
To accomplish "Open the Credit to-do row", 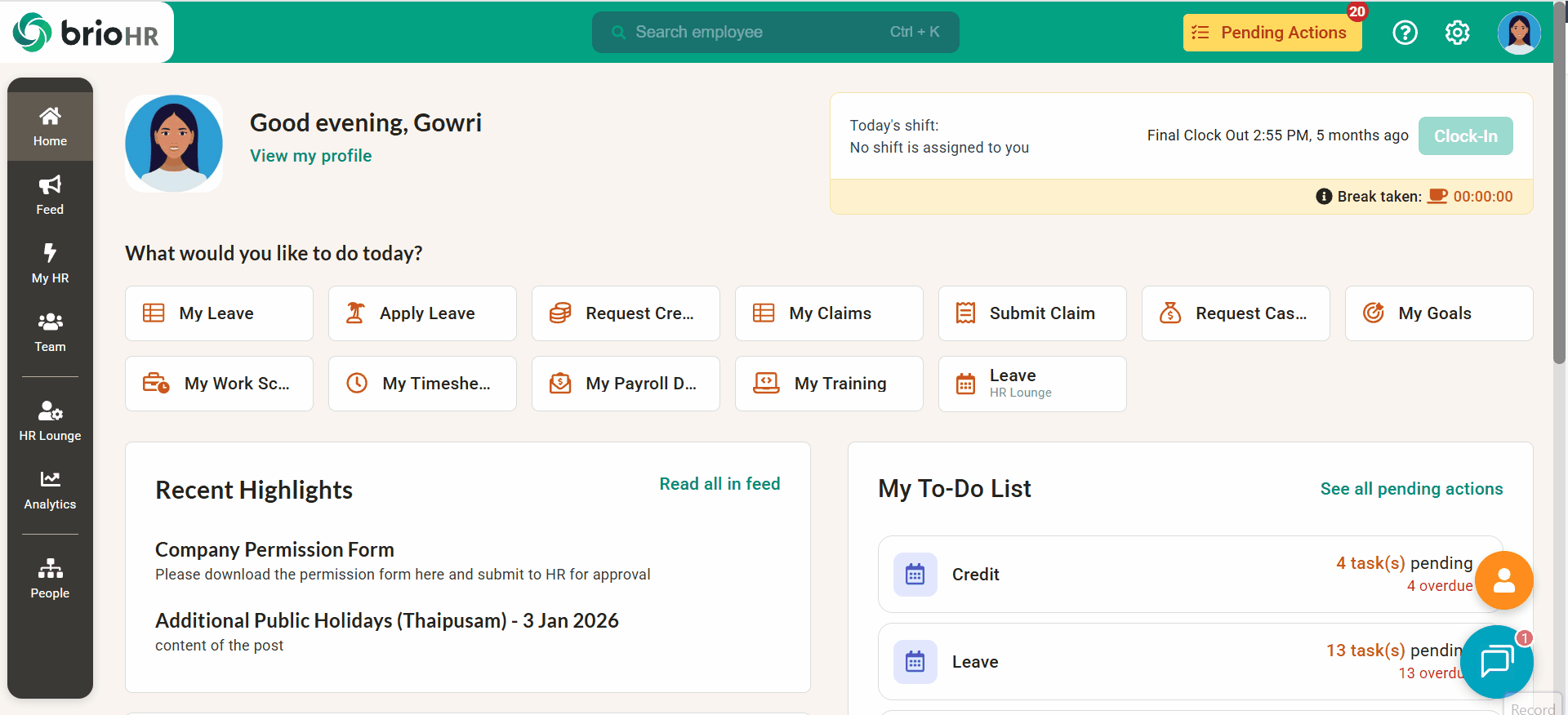I will pyautogui.click(x=1191, y=575).
